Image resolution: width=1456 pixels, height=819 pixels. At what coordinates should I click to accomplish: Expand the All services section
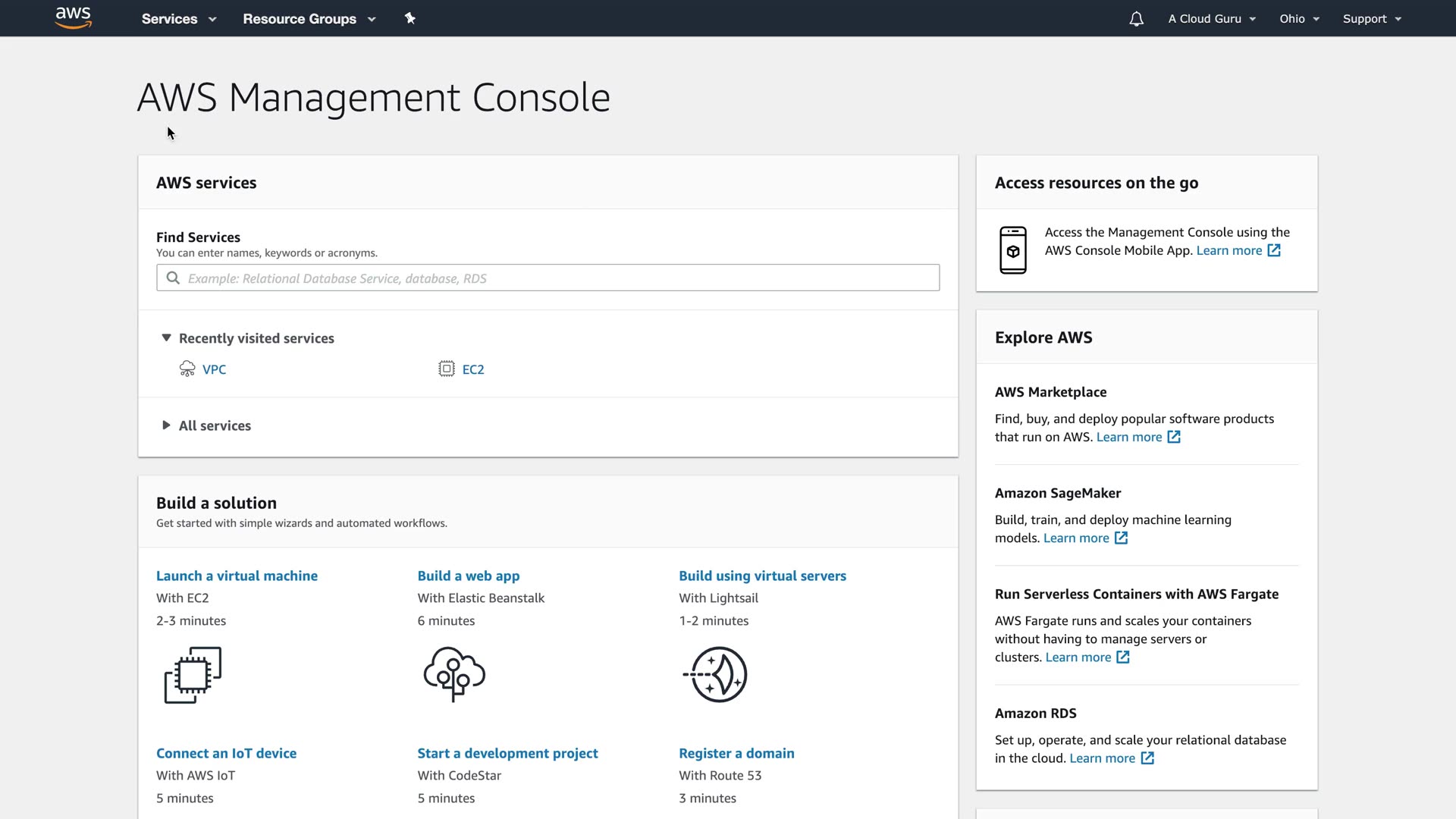(x=166, y=425)
